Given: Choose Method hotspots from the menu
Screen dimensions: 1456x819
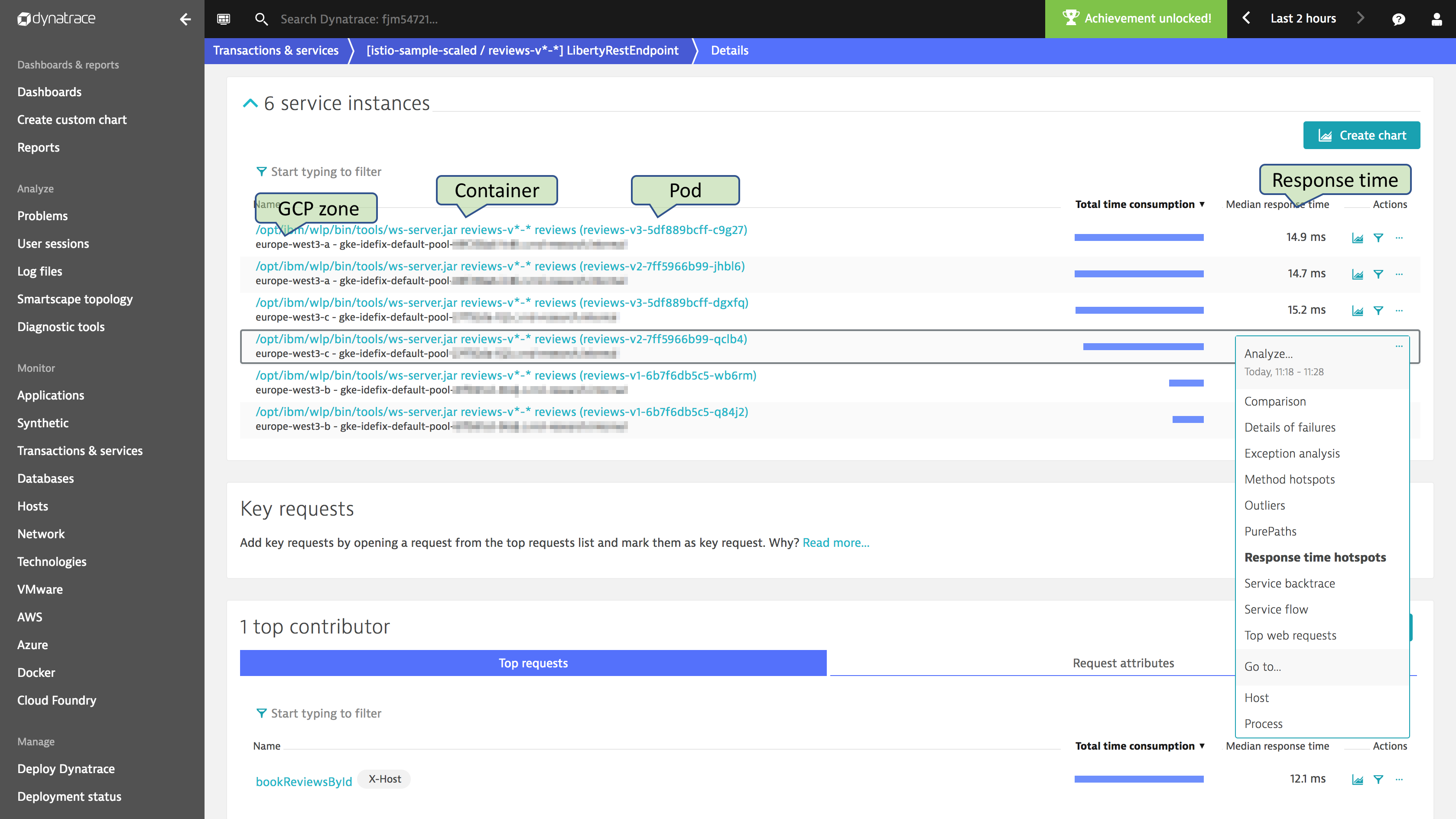Looking at the screenshot, I should point(1289,479).
